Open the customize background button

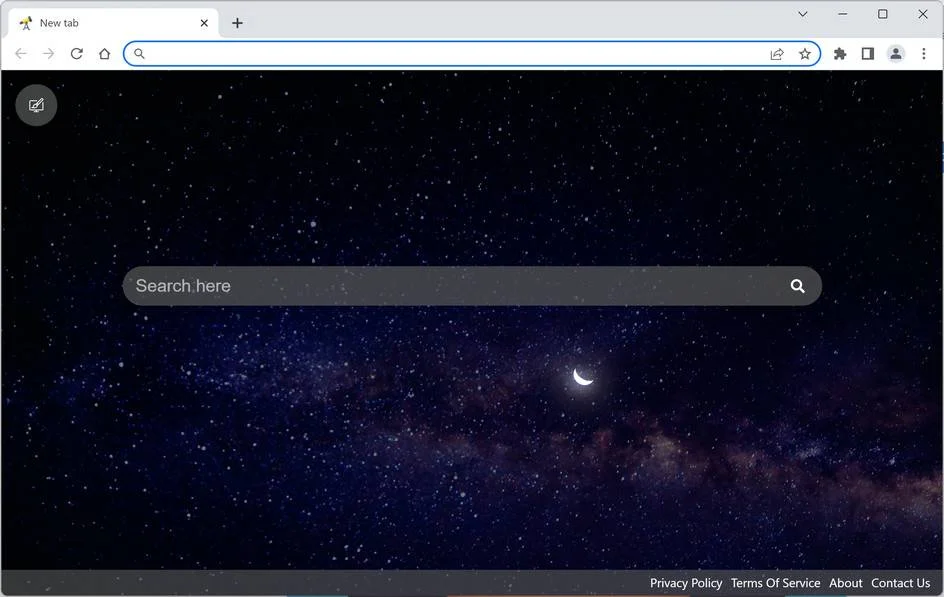[x=36, y=105]
